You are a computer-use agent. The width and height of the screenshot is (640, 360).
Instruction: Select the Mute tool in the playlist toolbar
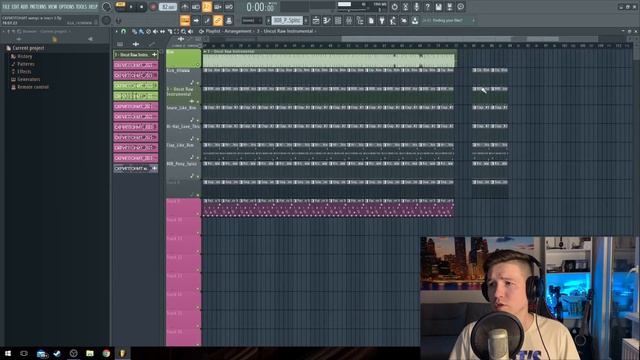pyautogui.click(x=155, y=31)
